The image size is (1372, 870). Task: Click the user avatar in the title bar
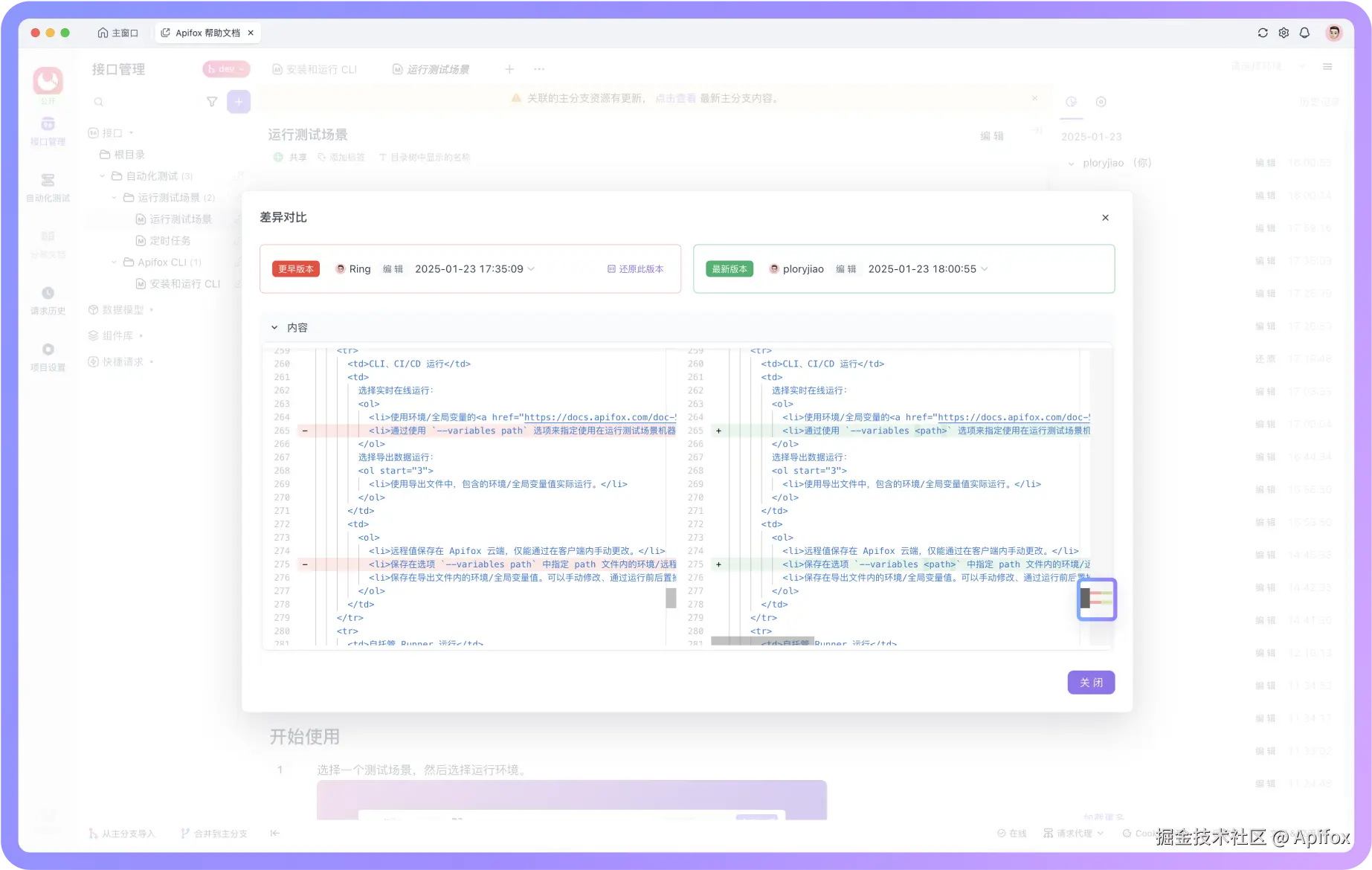1334,33
